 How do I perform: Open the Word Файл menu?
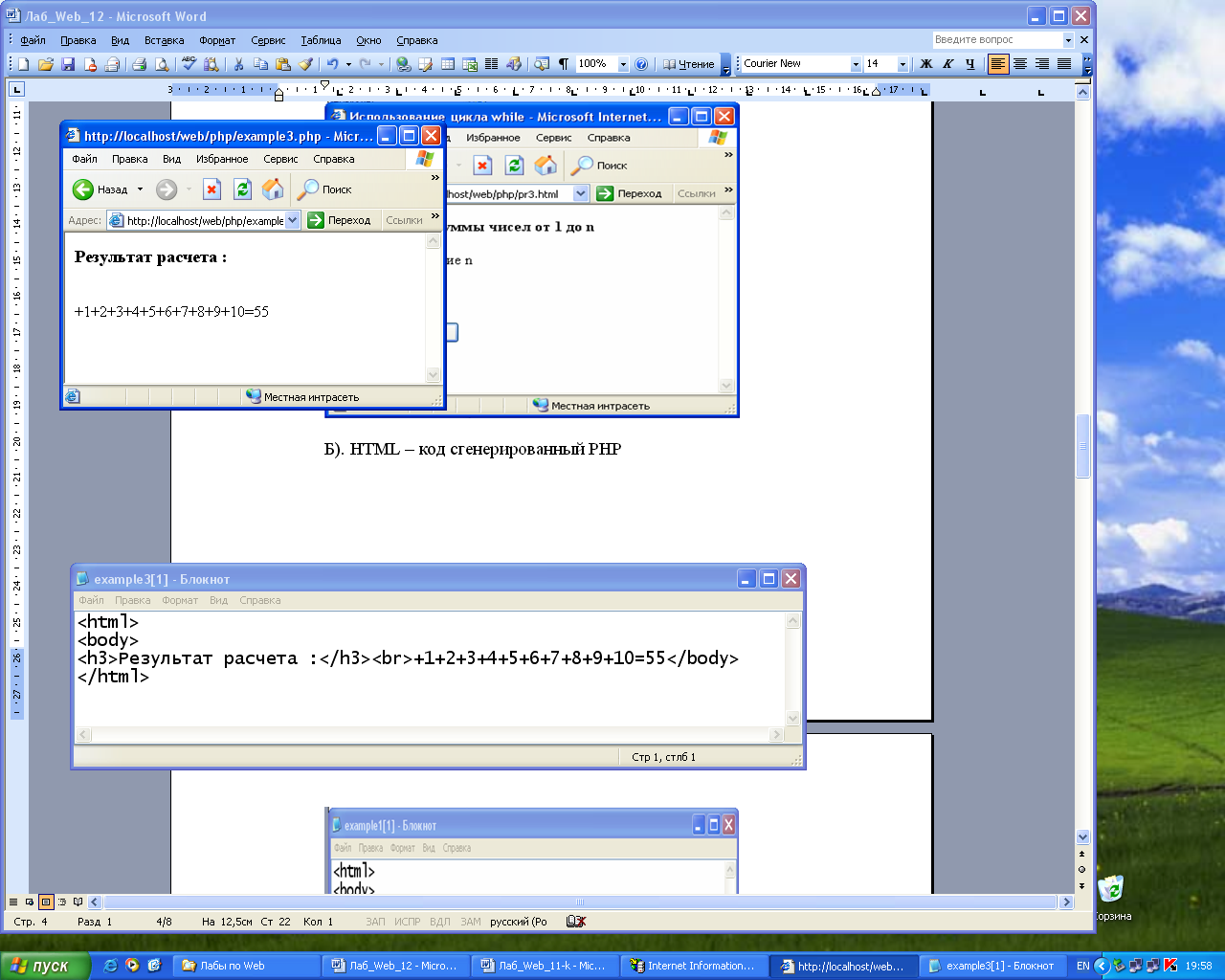pyautogui.click(x=33, y=40)
